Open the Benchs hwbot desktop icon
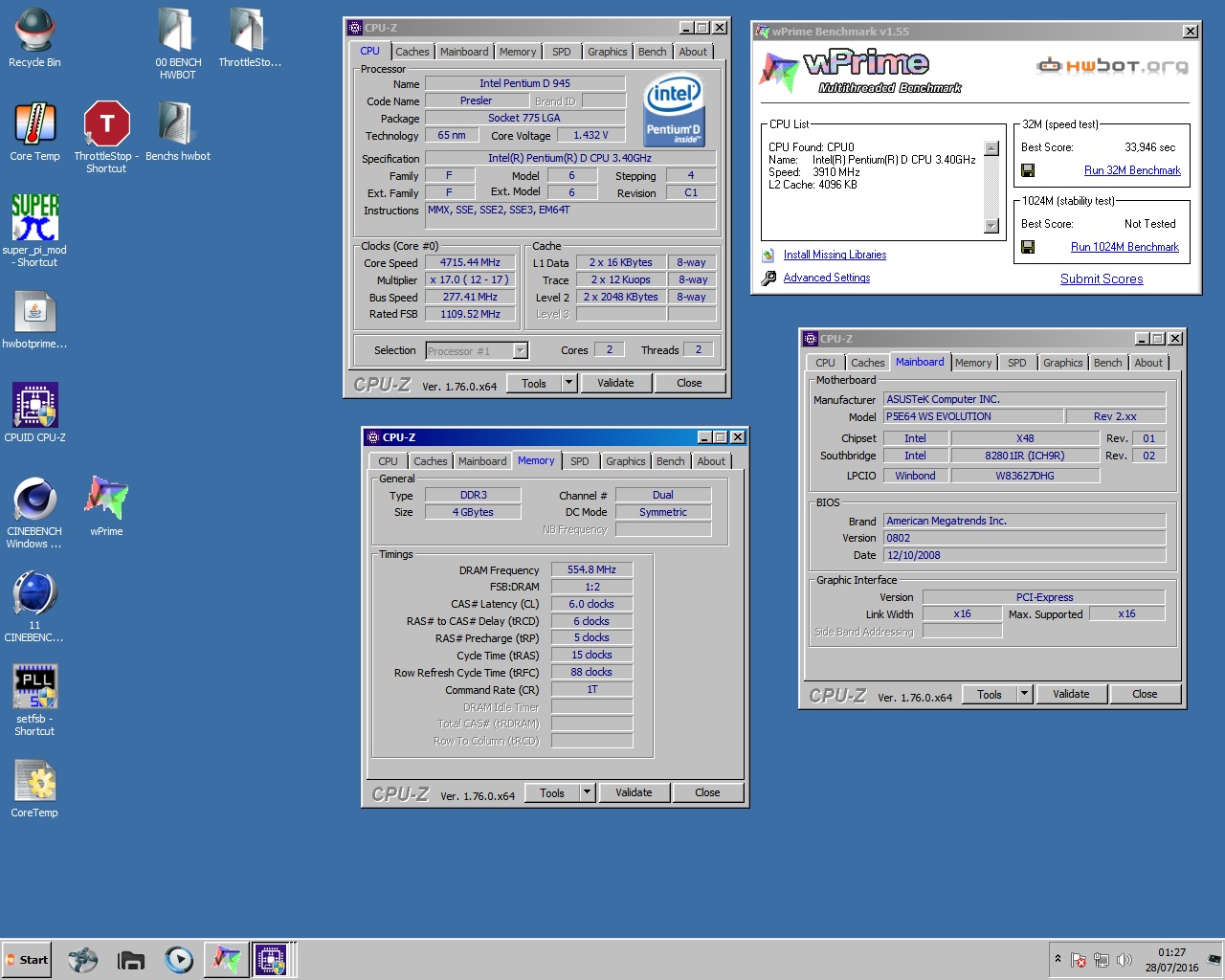 tap(177, 124)
